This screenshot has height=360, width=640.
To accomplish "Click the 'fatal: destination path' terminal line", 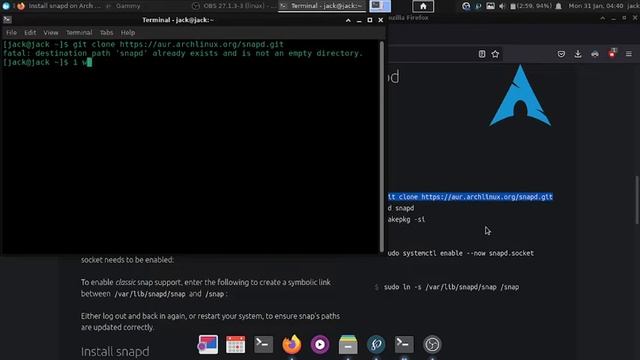I will [x=183, y=53].
